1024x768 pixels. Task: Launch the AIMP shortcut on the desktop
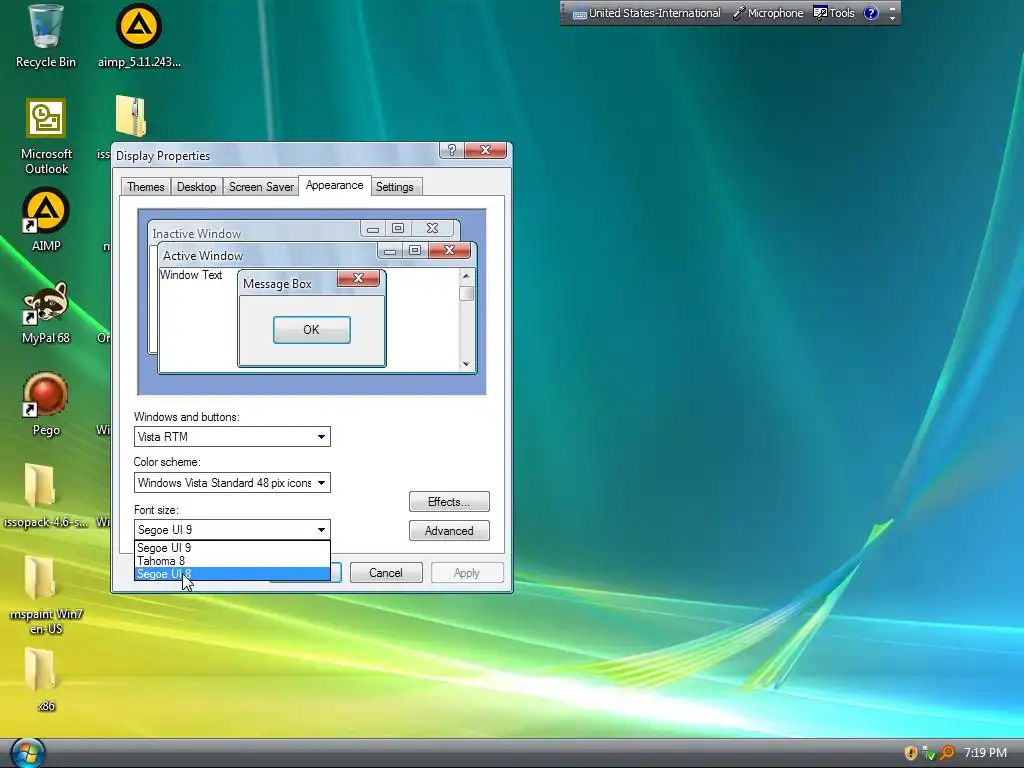coord(46,220)
